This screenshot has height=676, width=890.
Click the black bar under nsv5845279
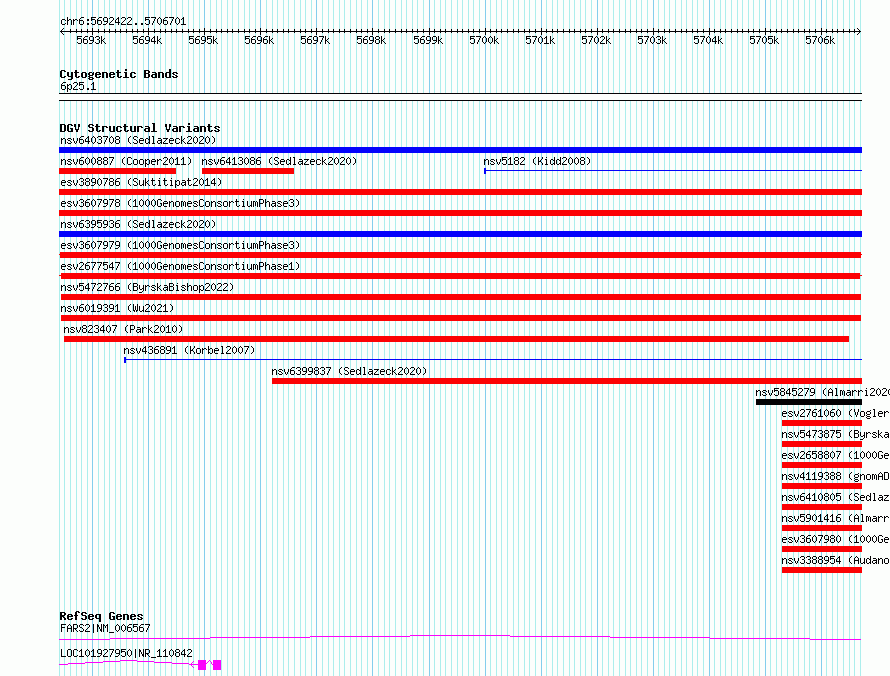pos(809,402)
